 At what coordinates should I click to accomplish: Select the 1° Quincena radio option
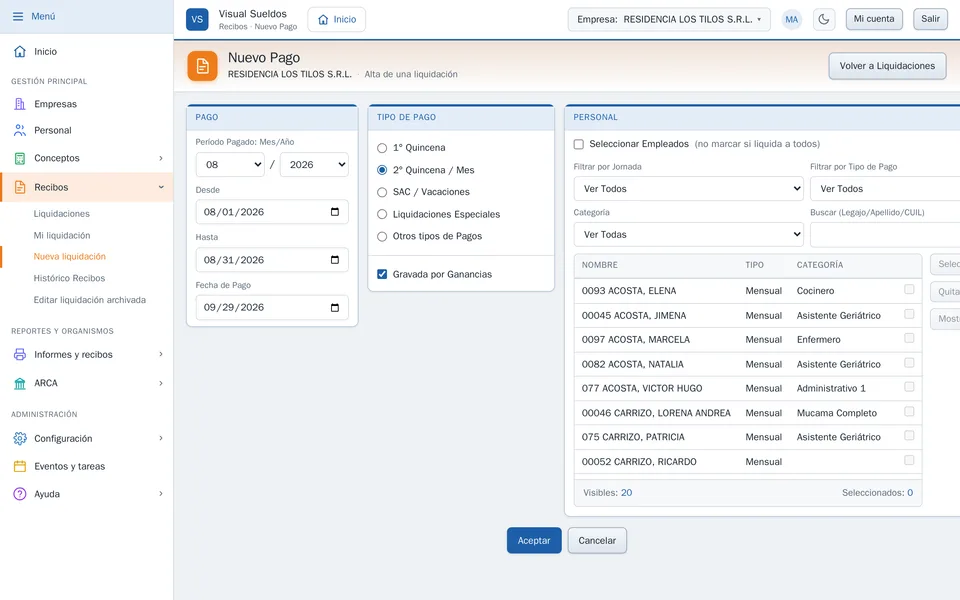point(382,148)
